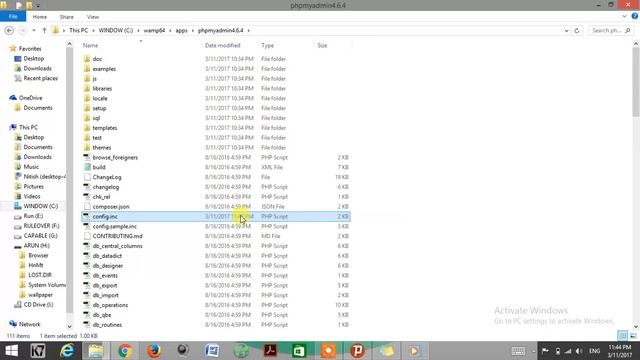Open Help via question mark icon

point(634,16)
